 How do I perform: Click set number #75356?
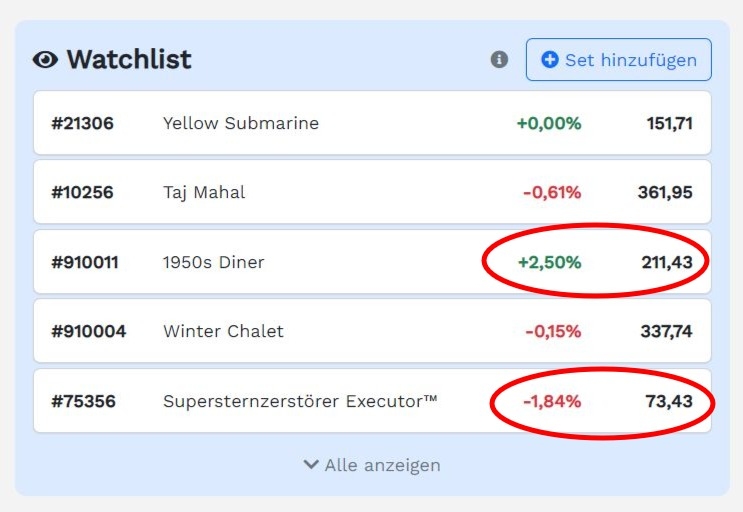pos(83,402)
